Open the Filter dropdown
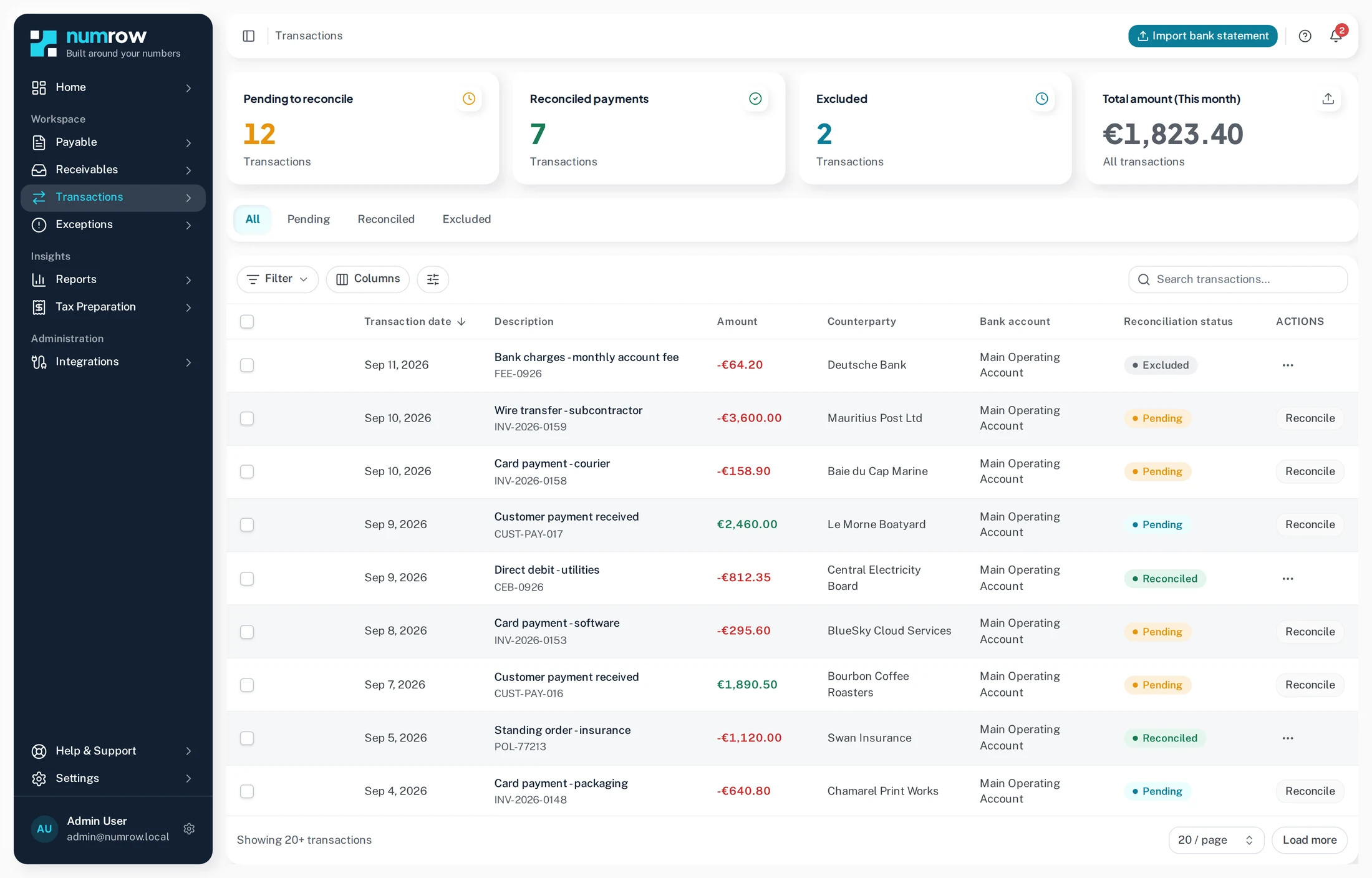 tap(278, 279)
